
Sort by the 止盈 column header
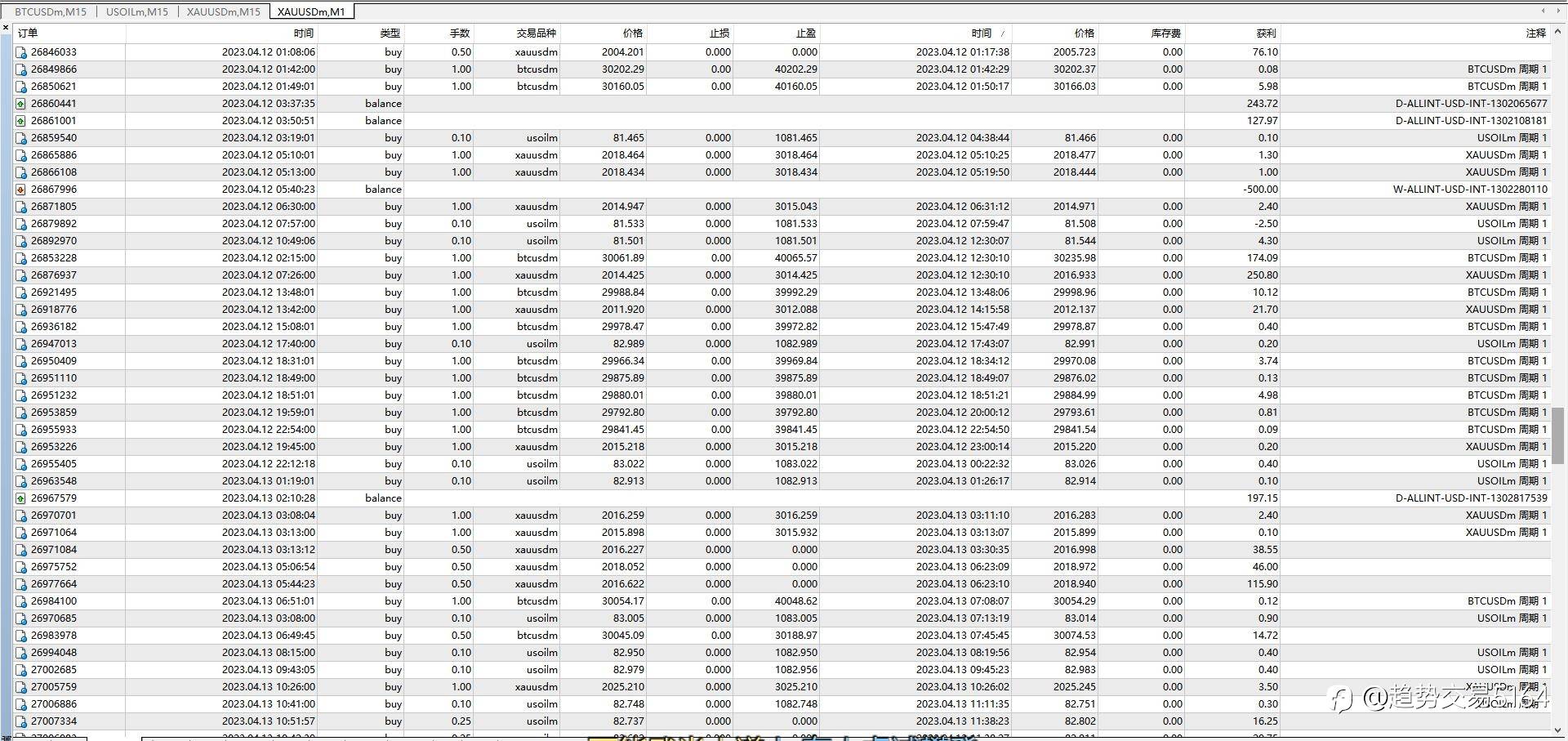(x=777, y=33)
